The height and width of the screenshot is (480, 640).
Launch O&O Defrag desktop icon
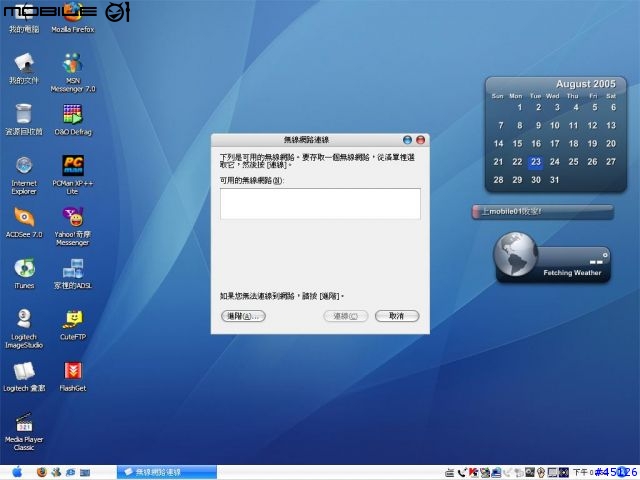pos(73,120)
